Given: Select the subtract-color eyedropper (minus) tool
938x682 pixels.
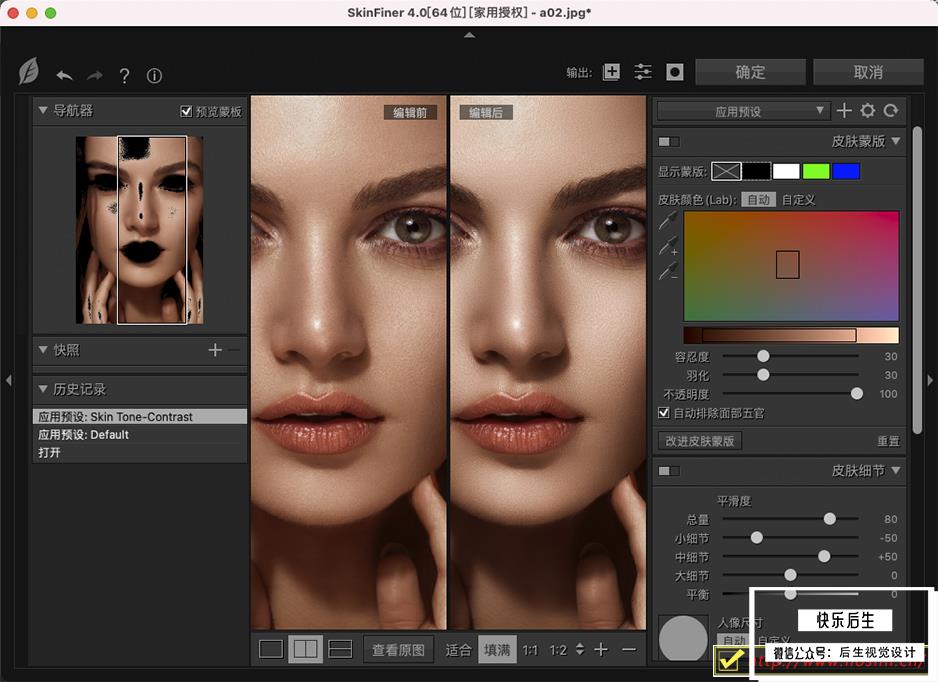Looking at the screenshot, I should click(668, 272).
